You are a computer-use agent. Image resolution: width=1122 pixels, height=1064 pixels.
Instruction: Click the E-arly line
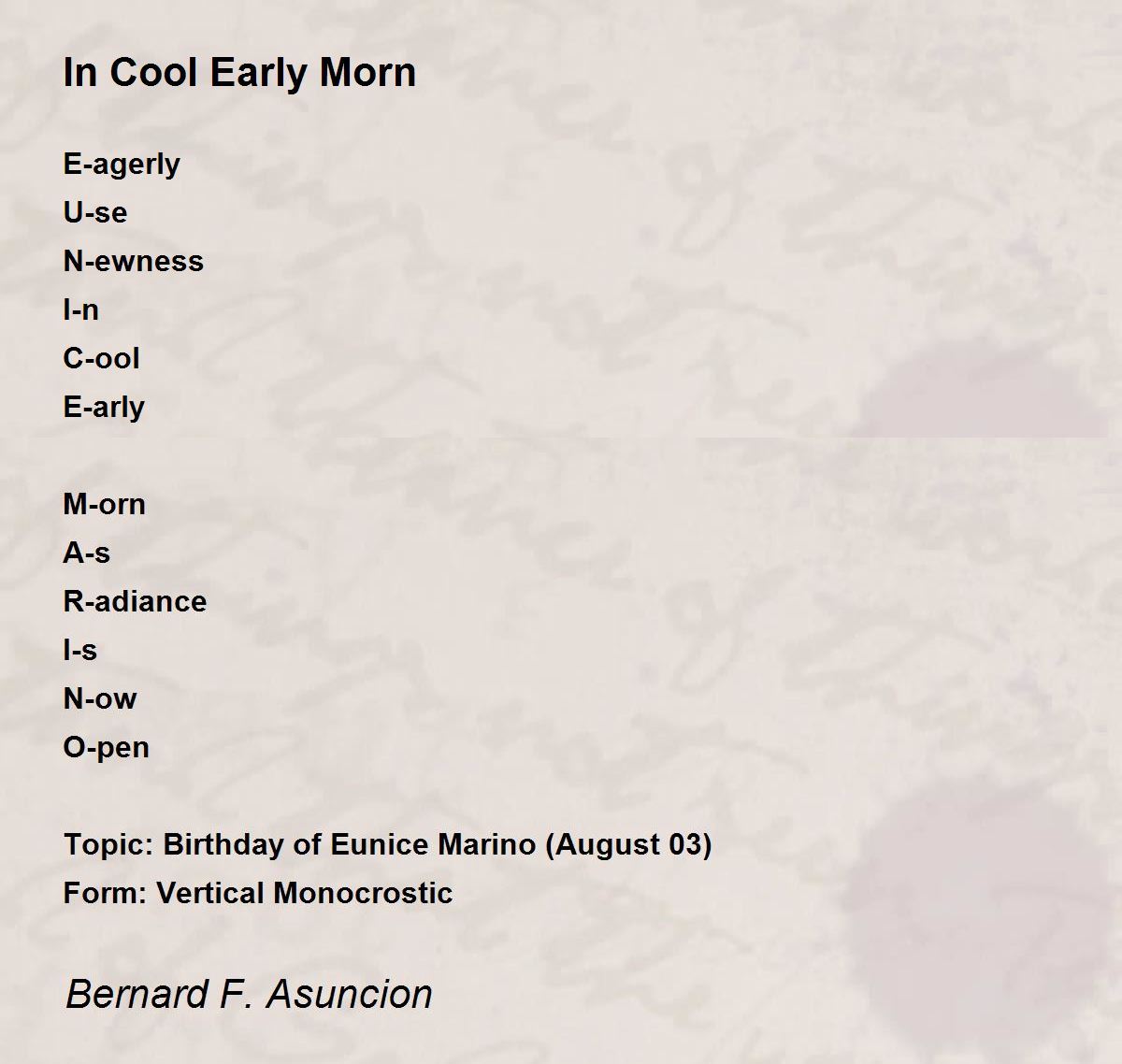tap(104, 408)
